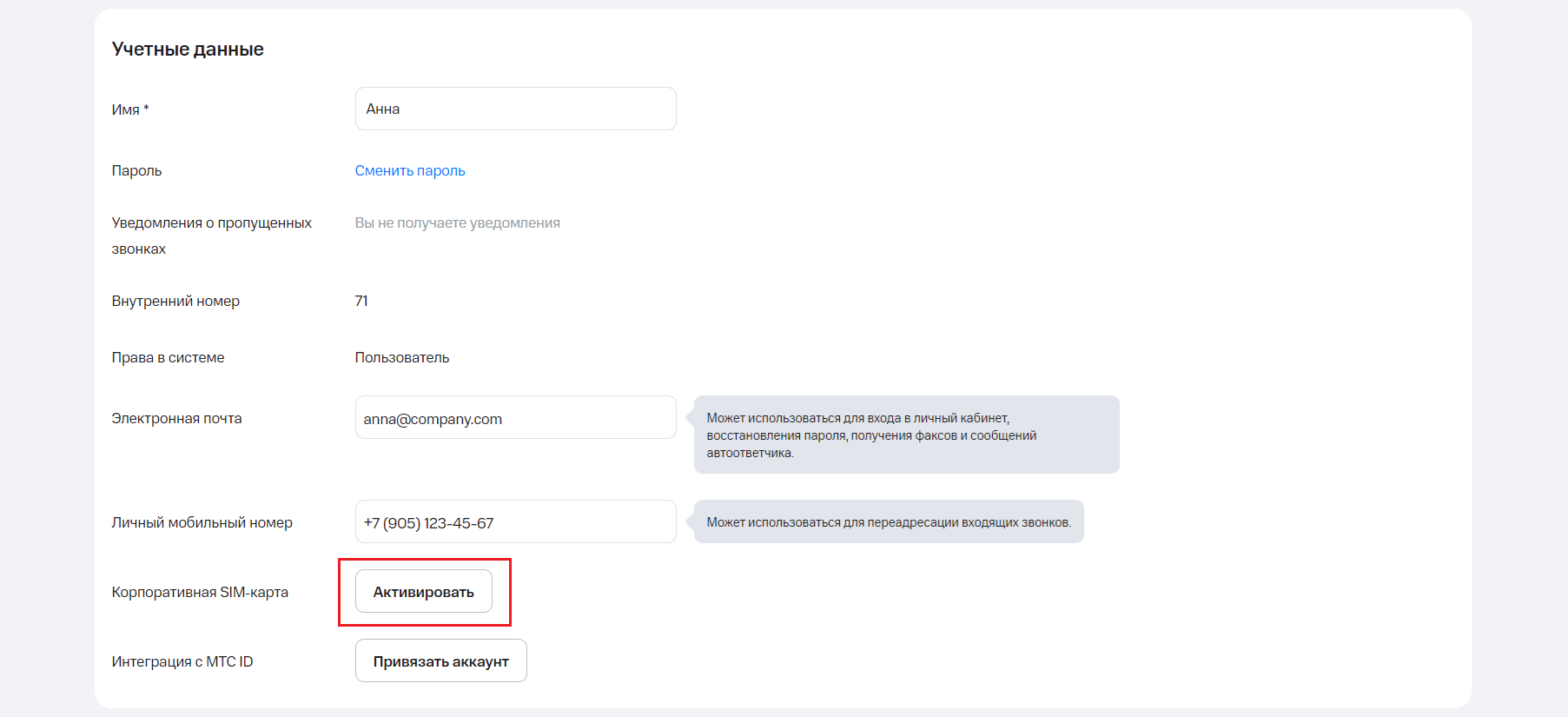Click the Внутренний номер label
Screen dimensions: 1568x717
[175, 301]
